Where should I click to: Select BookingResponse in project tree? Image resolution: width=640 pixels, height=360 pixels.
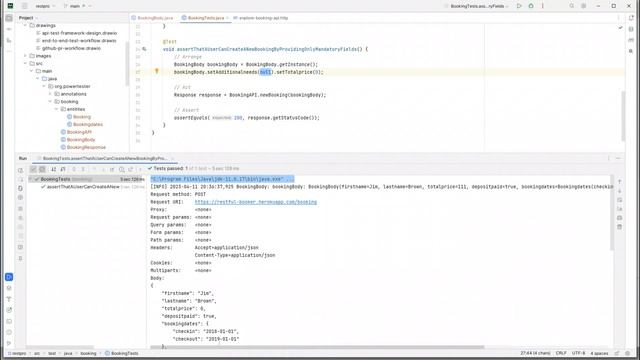(86, 147)
